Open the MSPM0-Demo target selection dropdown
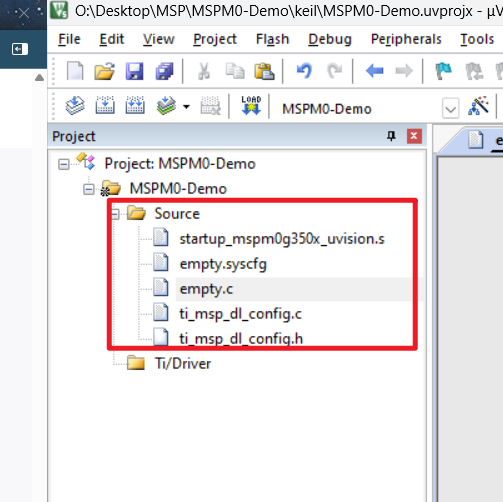The image size is (503, 502). click(x=451, y=109)
